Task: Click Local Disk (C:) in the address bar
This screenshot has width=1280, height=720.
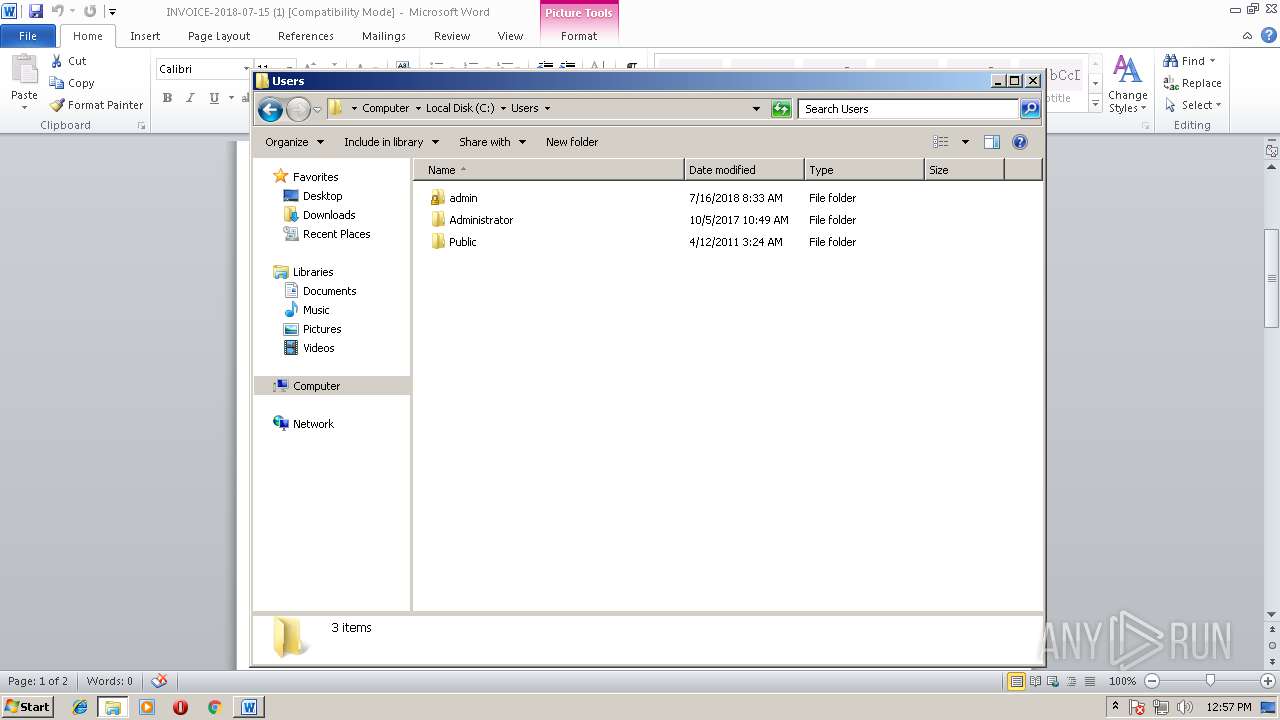Action: 460,108
